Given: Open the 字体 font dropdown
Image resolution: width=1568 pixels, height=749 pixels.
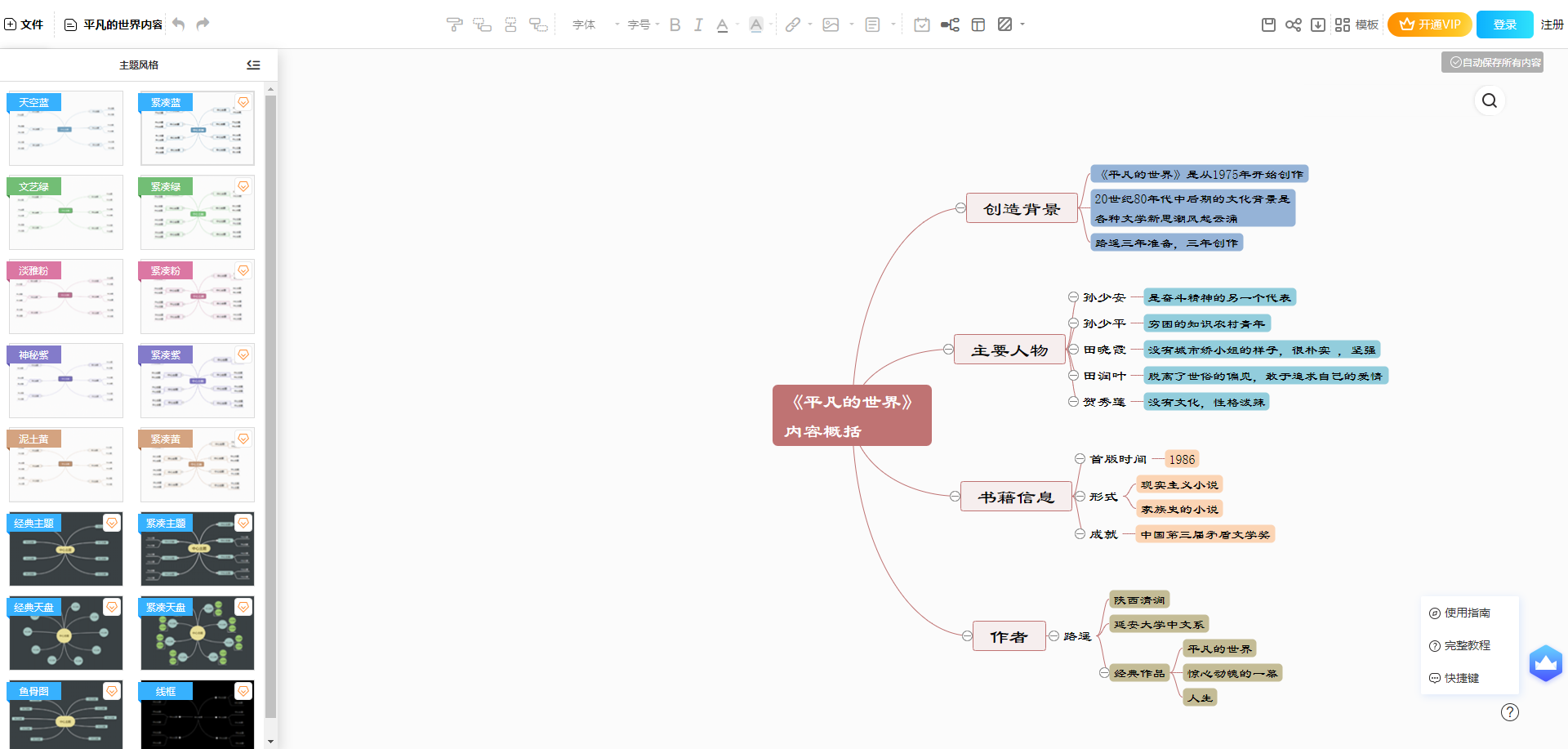Looking at the screenshot, I should (x=595, y=25).
